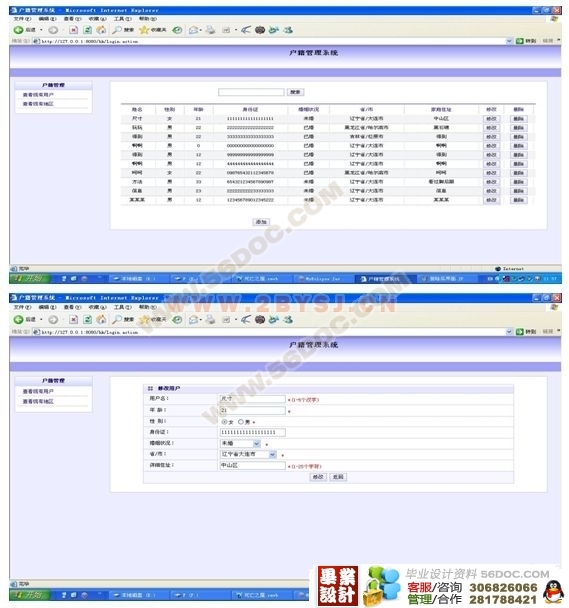Click the 添加 button below the user table
569x608 pixels.
tap(261, 222)
